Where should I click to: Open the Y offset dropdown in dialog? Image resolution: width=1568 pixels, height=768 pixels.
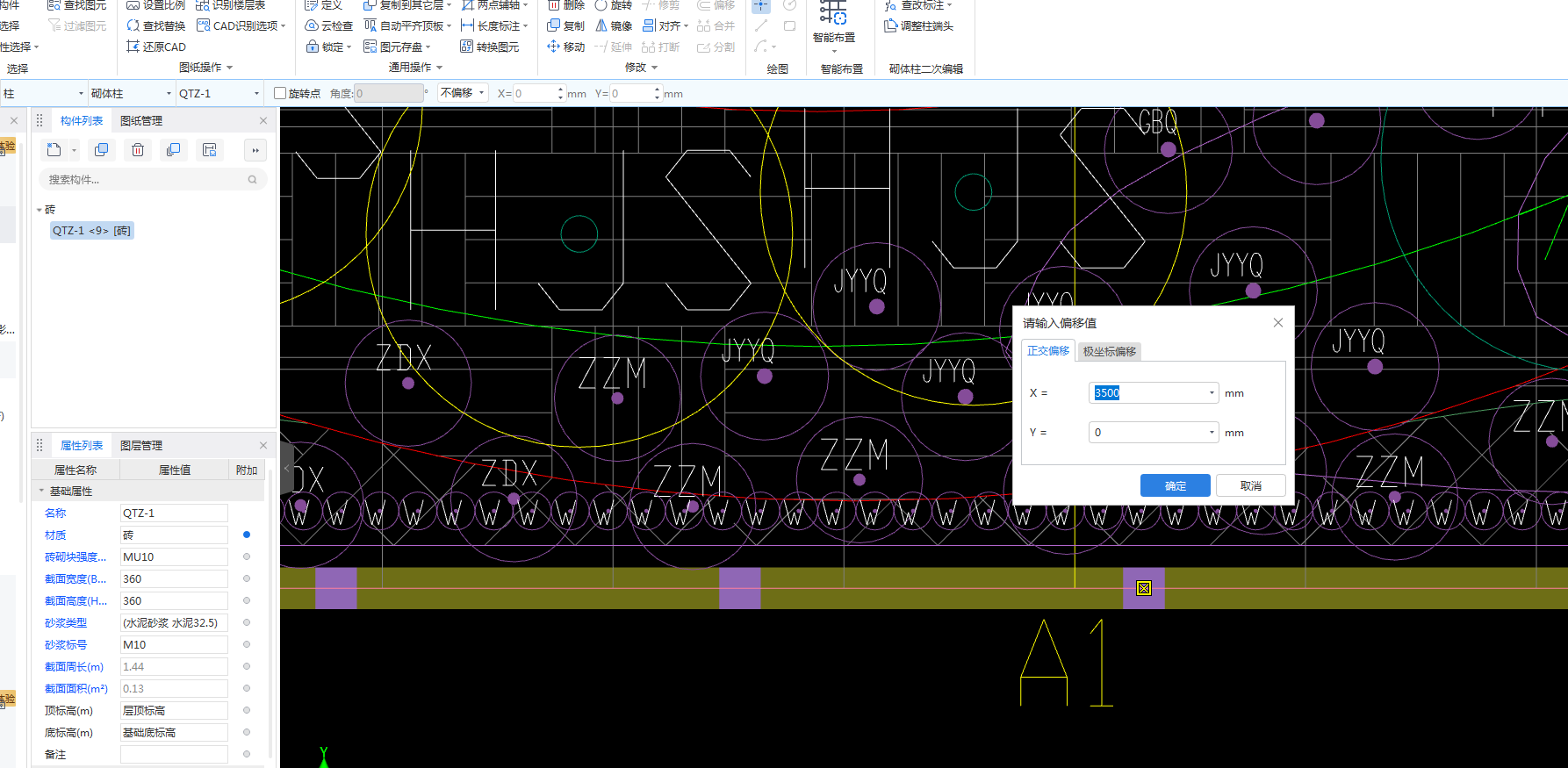(1212, 433)
